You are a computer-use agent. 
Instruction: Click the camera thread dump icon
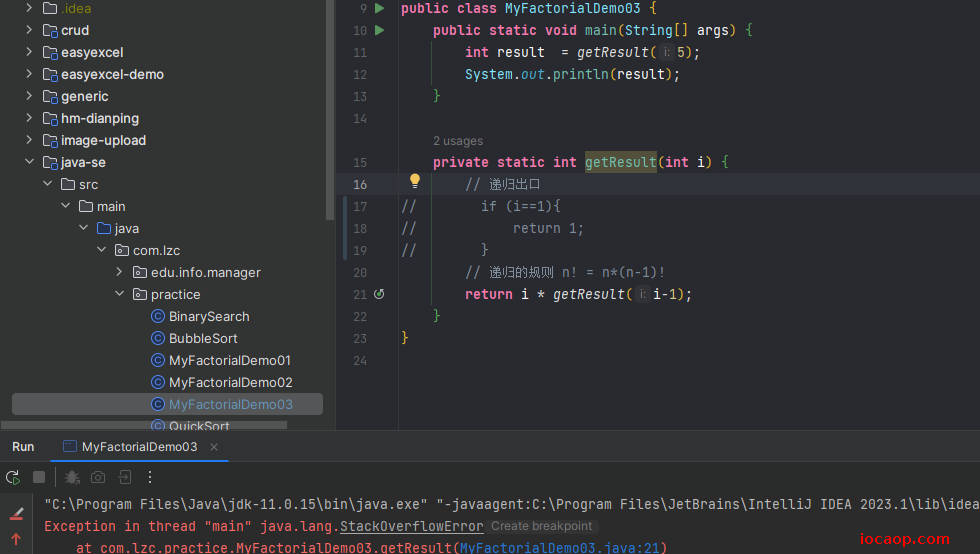tap(98, 478)
